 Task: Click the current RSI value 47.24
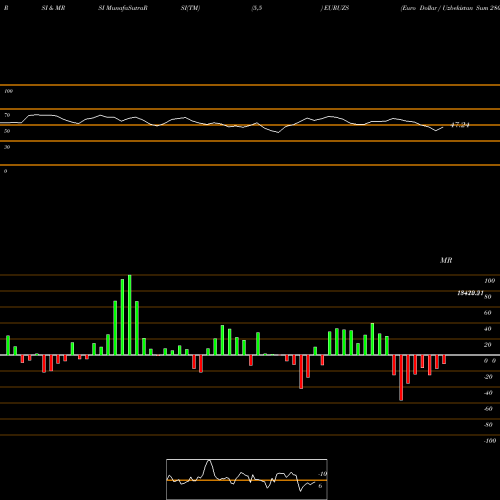(460, 125)
